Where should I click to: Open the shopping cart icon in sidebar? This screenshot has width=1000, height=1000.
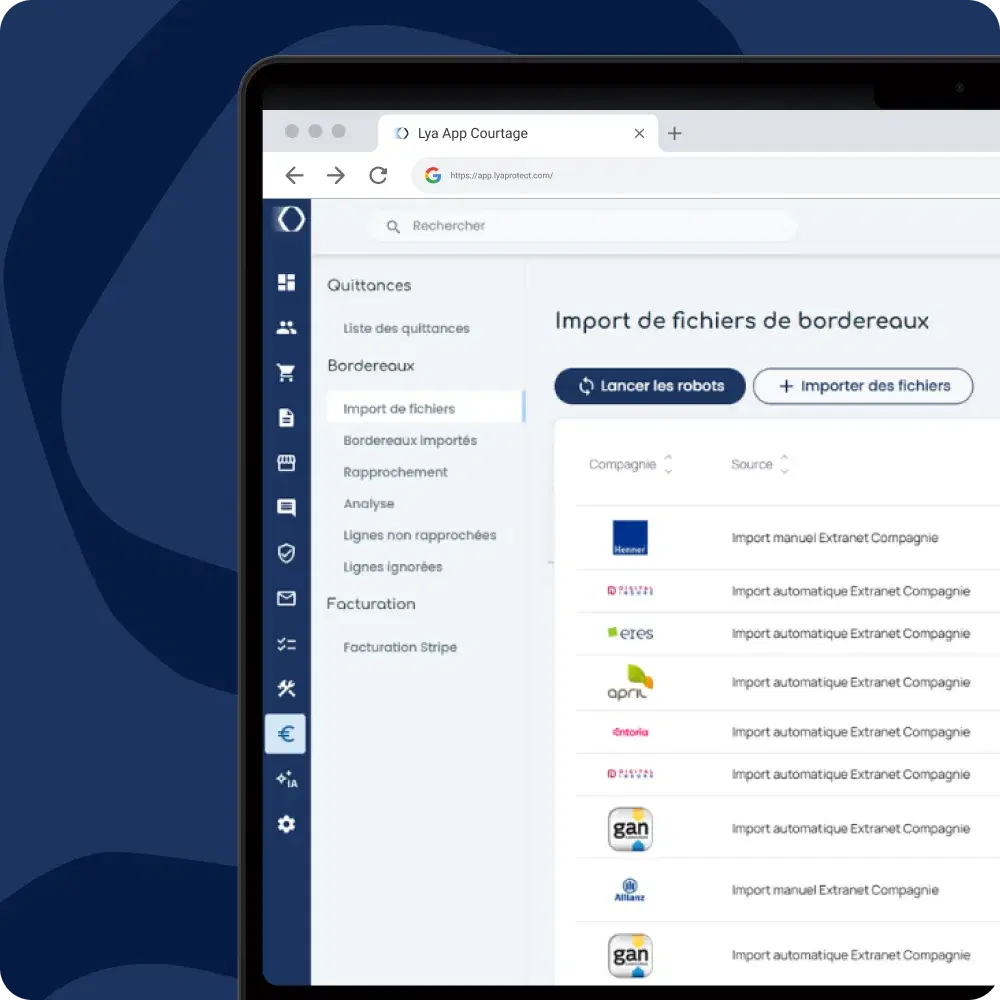[x=286, y=372]
